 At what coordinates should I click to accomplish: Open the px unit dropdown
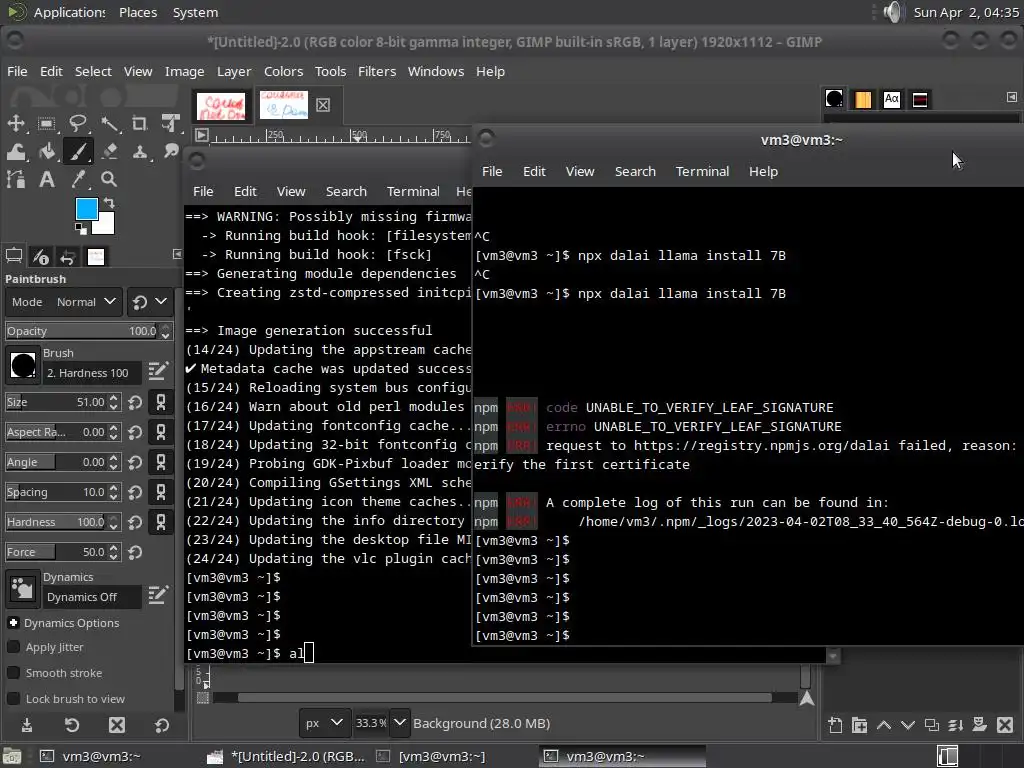point(325,723)
